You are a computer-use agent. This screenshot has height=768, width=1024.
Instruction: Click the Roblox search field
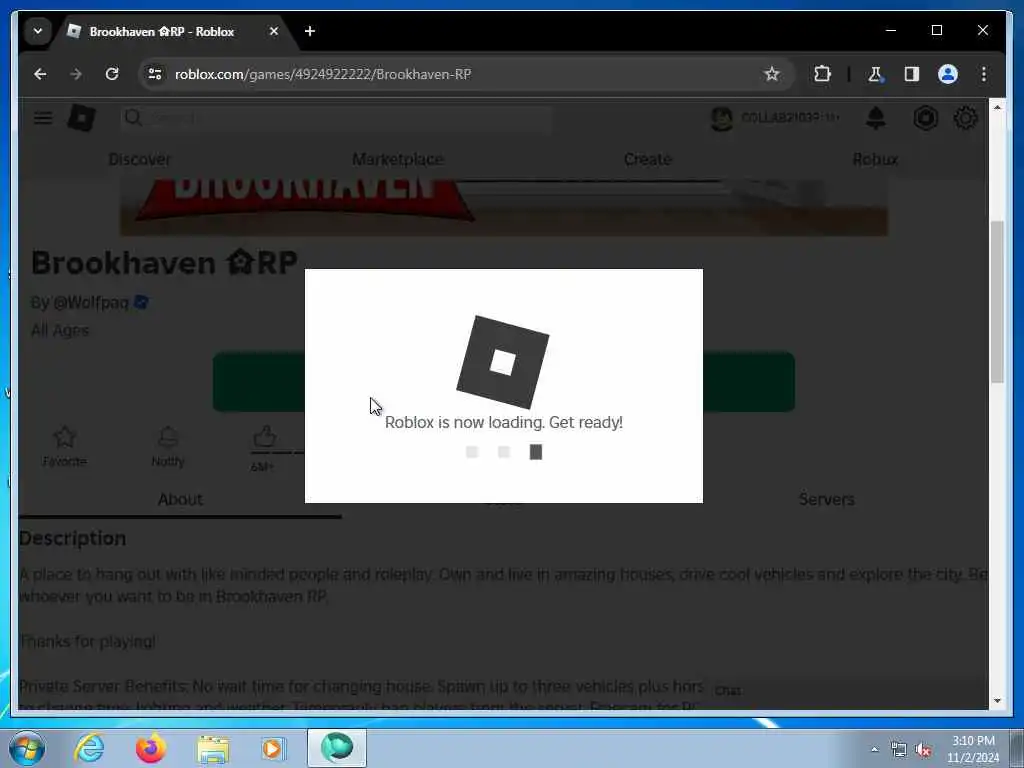click(x=336, y=118)
